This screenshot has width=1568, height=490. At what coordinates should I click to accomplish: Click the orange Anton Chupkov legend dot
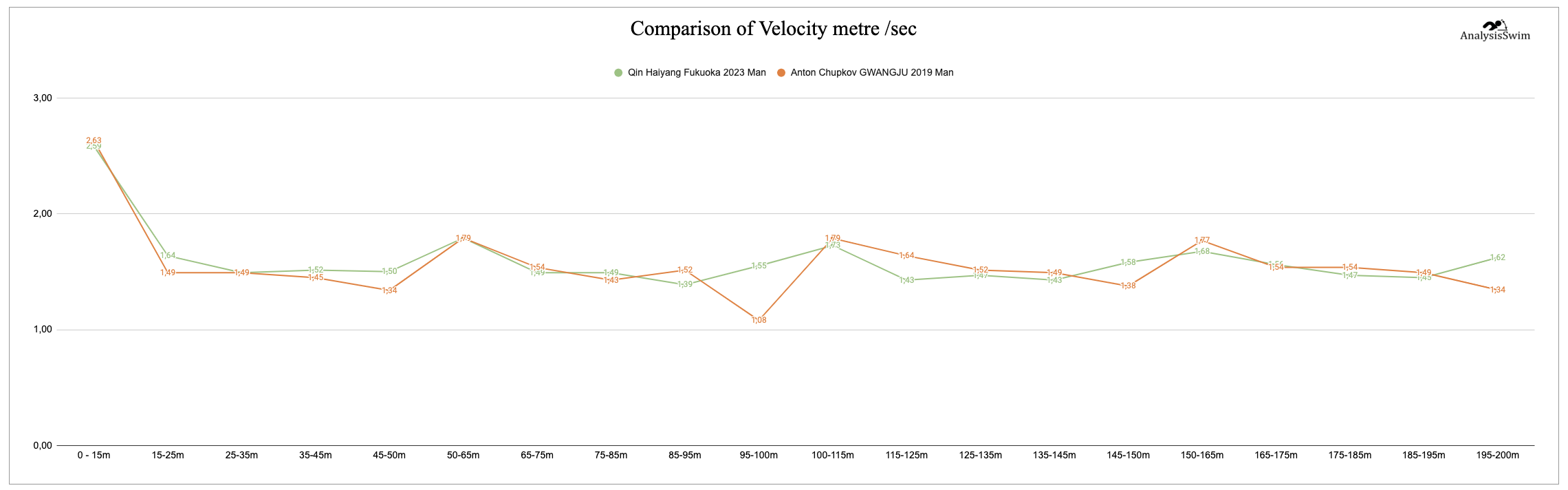[x=781, y=73]
